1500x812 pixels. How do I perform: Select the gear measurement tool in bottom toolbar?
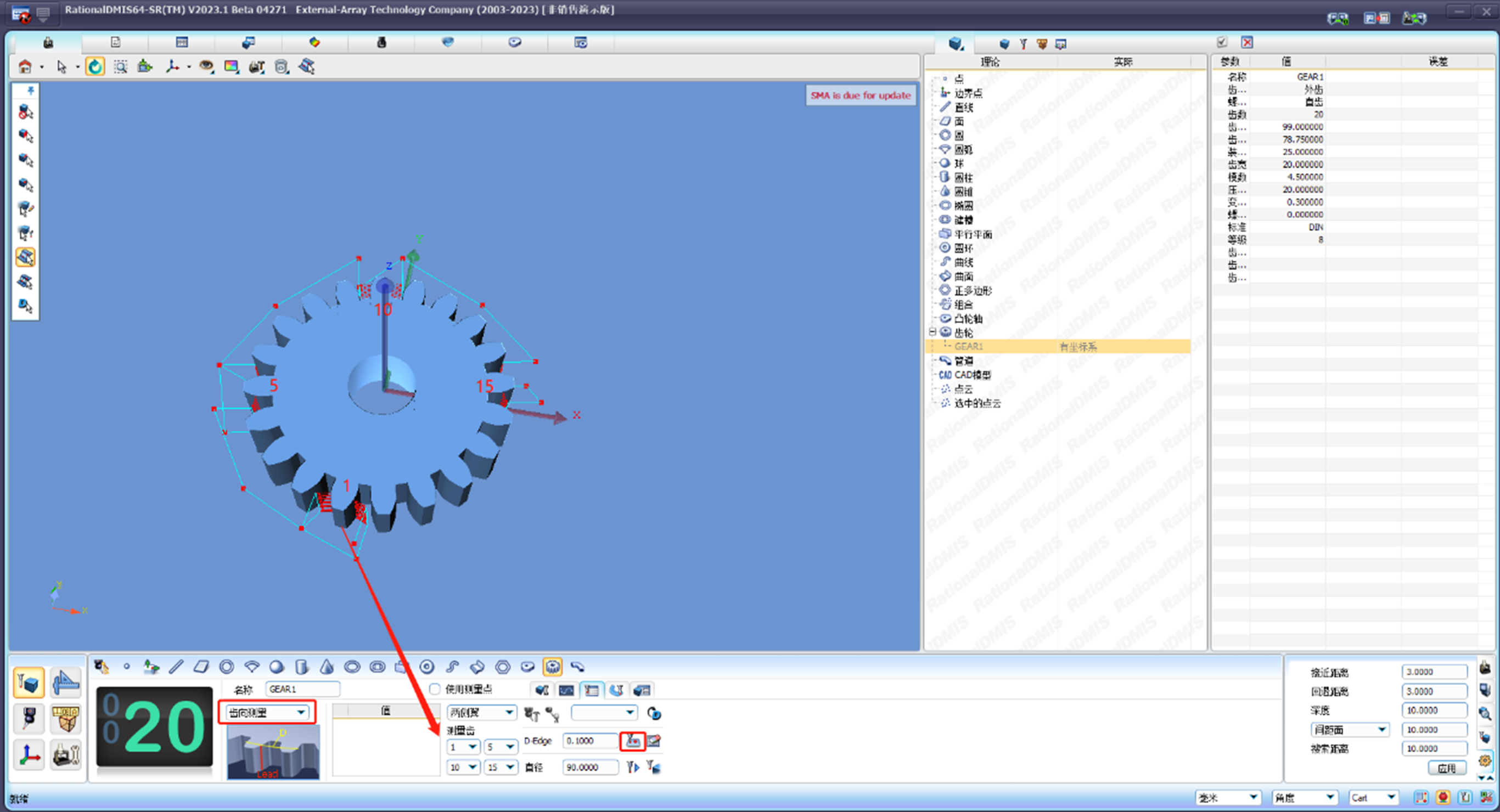[x=552, y=667]
